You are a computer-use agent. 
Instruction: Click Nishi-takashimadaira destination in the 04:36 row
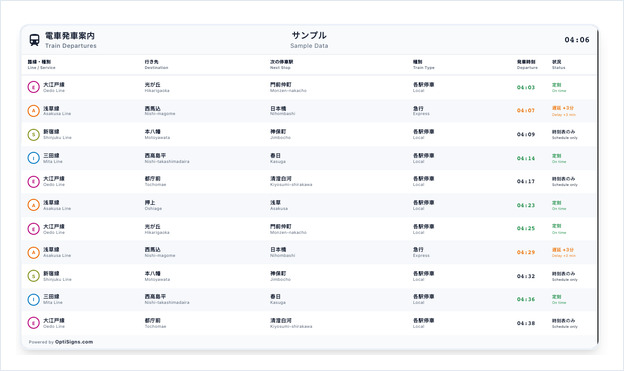tap(167, 299)
